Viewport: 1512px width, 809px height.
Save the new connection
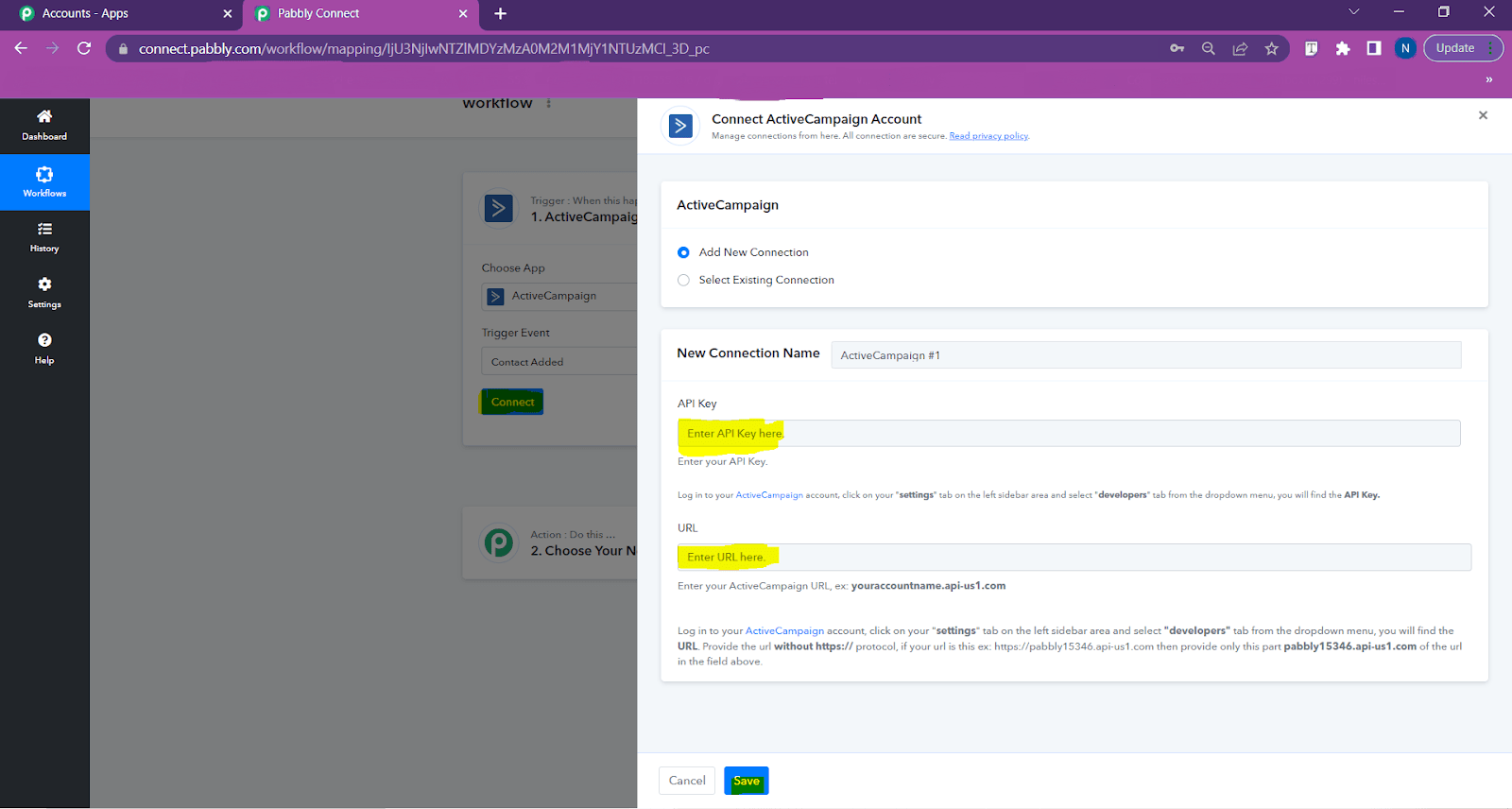coord(747,781)
